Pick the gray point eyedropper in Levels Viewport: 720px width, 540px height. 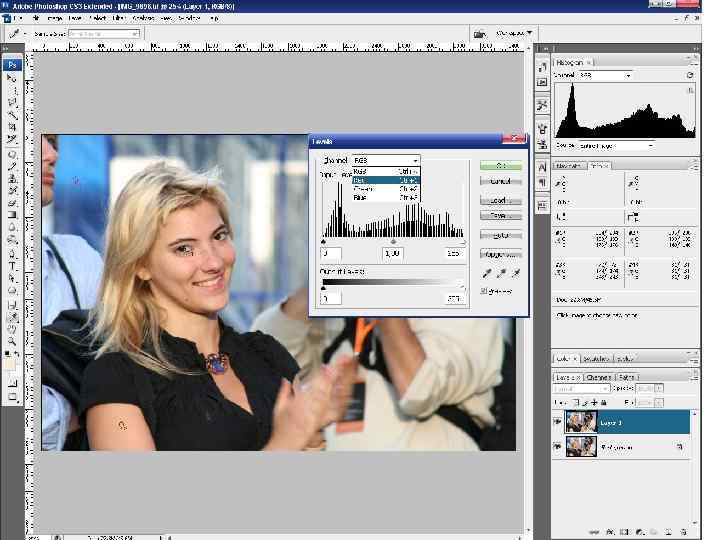click(501, 273)
